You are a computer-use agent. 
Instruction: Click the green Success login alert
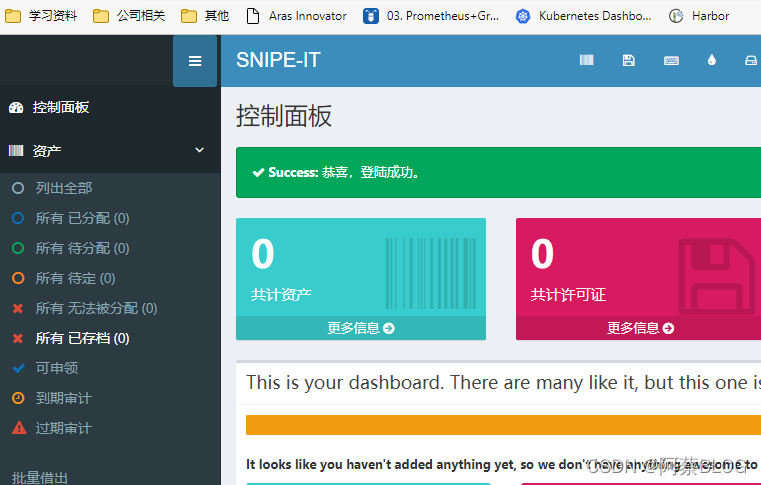(x=498, y=172)
